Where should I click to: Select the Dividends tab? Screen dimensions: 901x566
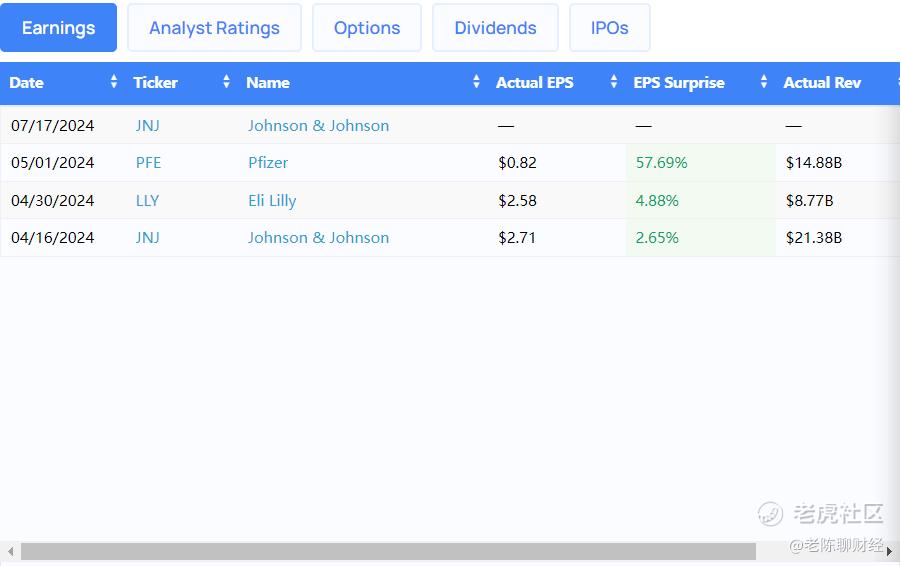click(x=495, y=28)
